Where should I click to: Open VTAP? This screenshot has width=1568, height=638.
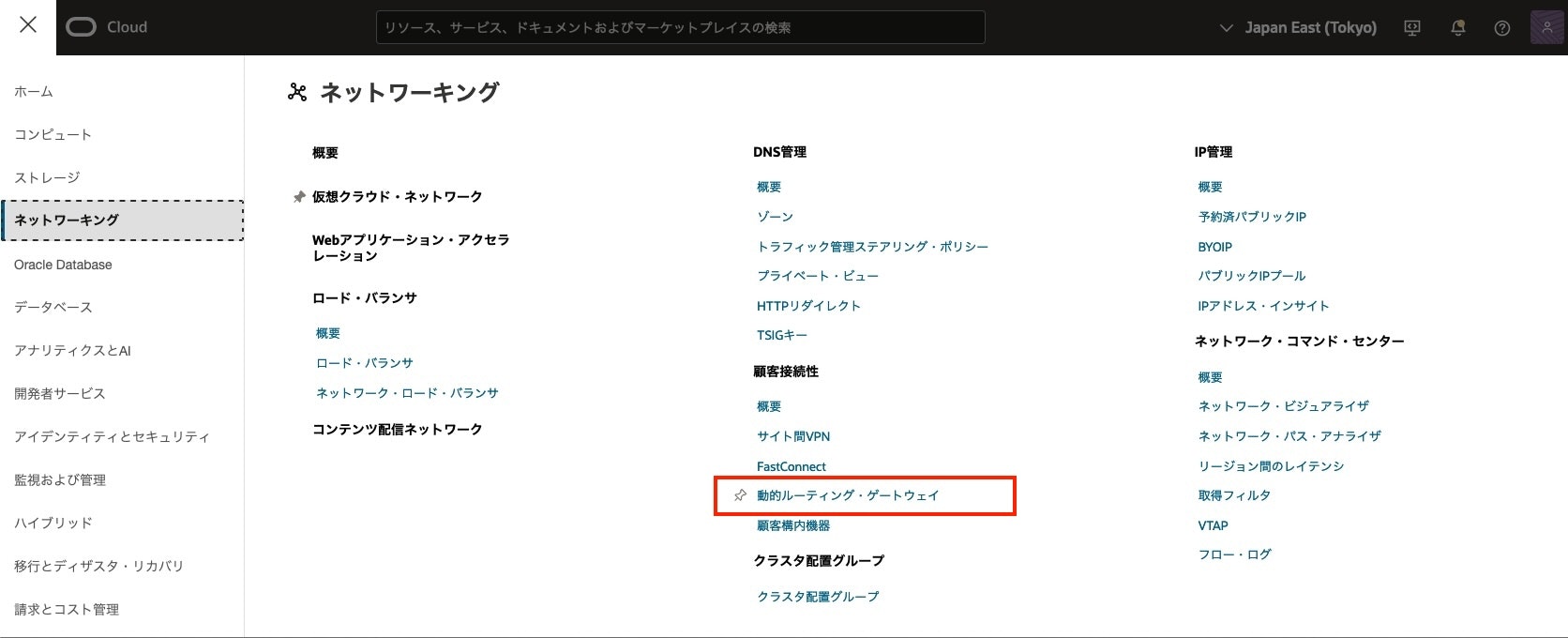(x=1213, y=525)
